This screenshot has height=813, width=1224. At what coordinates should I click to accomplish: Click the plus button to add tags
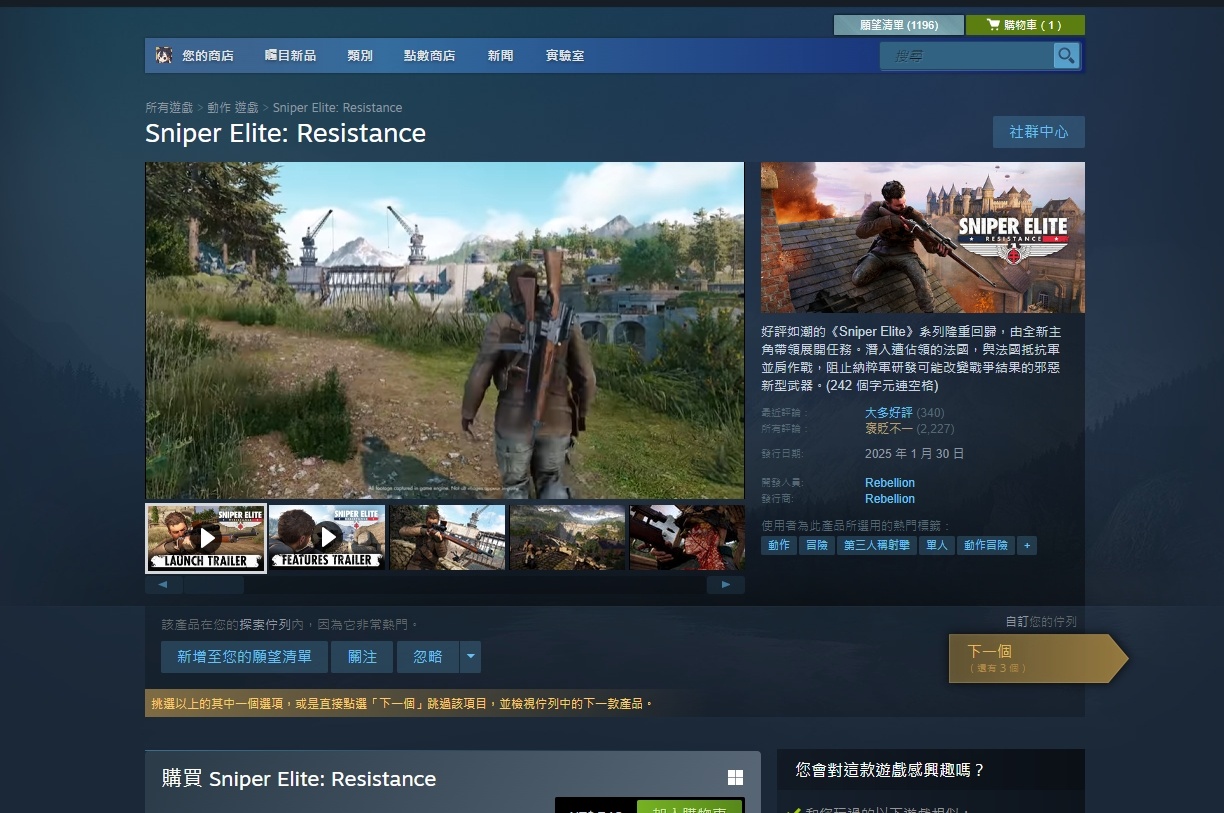click(1027, 545)
